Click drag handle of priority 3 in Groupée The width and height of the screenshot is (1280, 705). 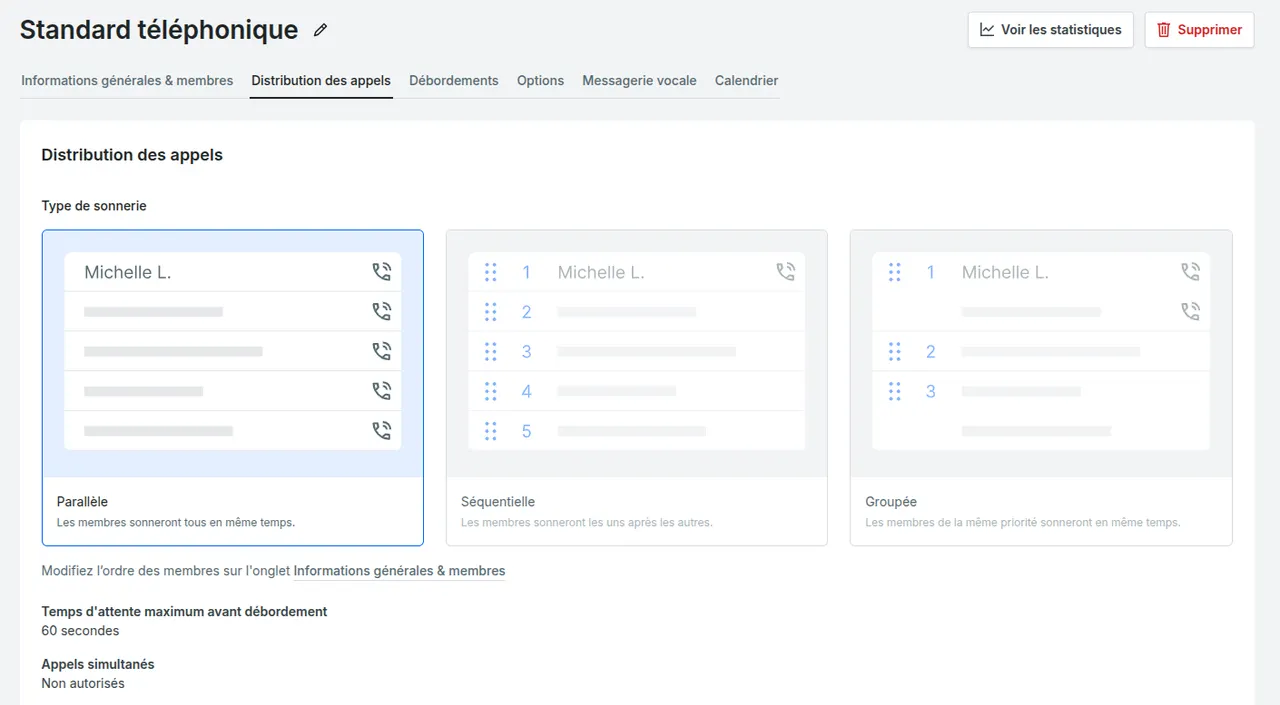tap(894, 391)
